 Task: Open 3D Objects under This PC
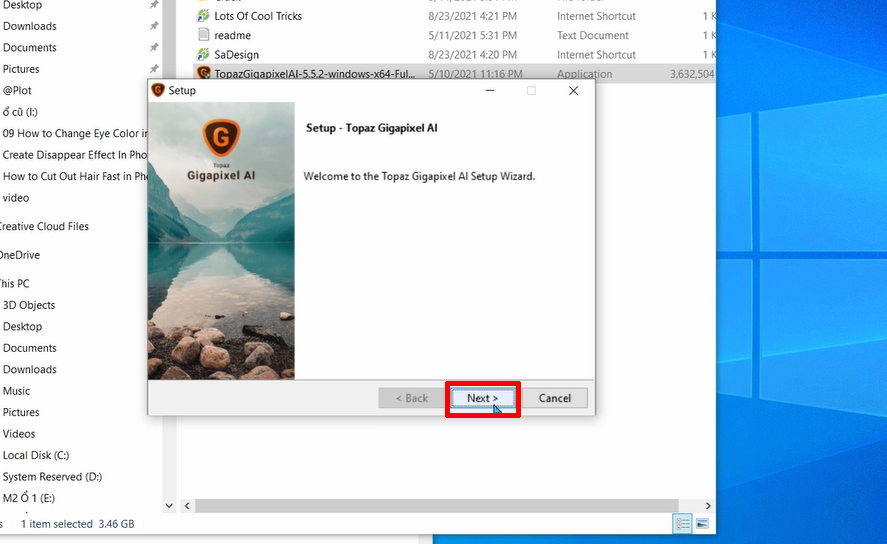pyautogui.click(x=29, y=305)
